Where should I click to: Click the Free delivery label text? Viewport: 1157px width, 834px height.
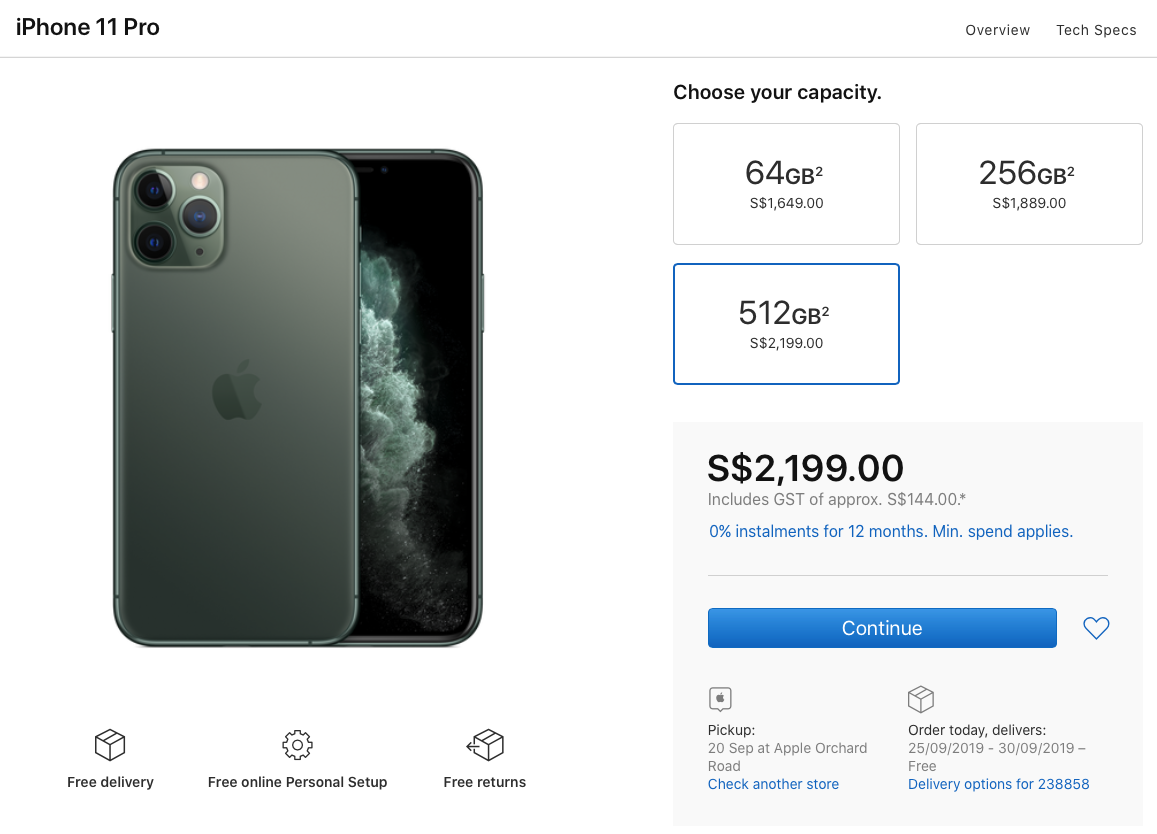(x=110, y=782)
